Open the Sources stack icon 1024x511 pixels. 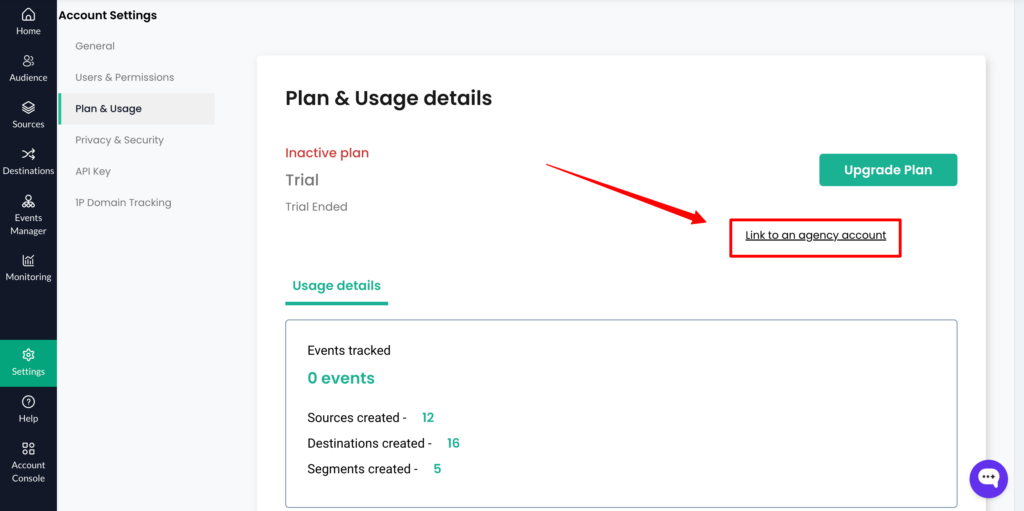[x=28, y=107]
